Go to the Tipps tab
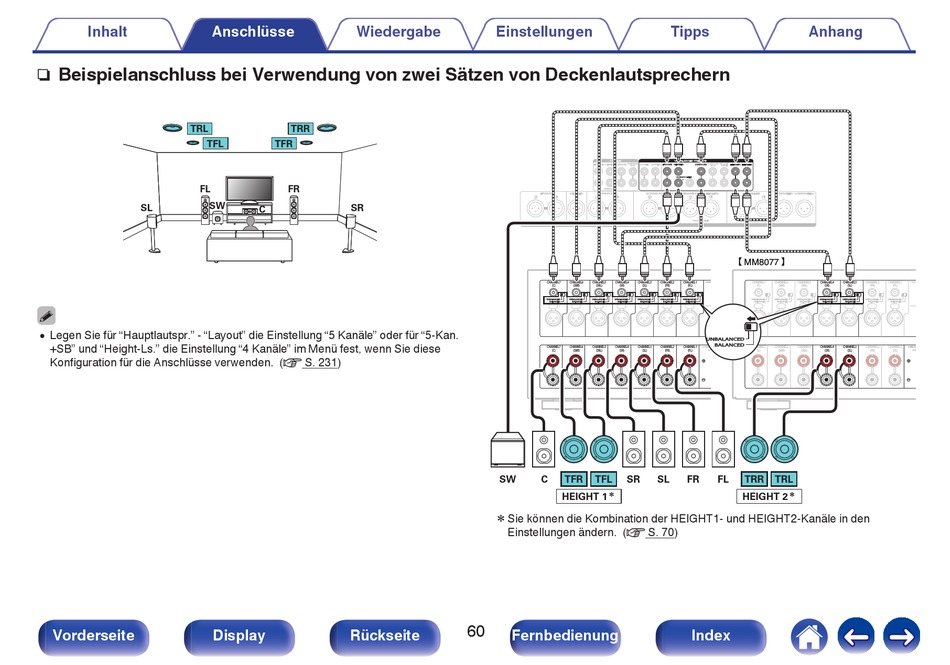 click(x=689, y=33)
